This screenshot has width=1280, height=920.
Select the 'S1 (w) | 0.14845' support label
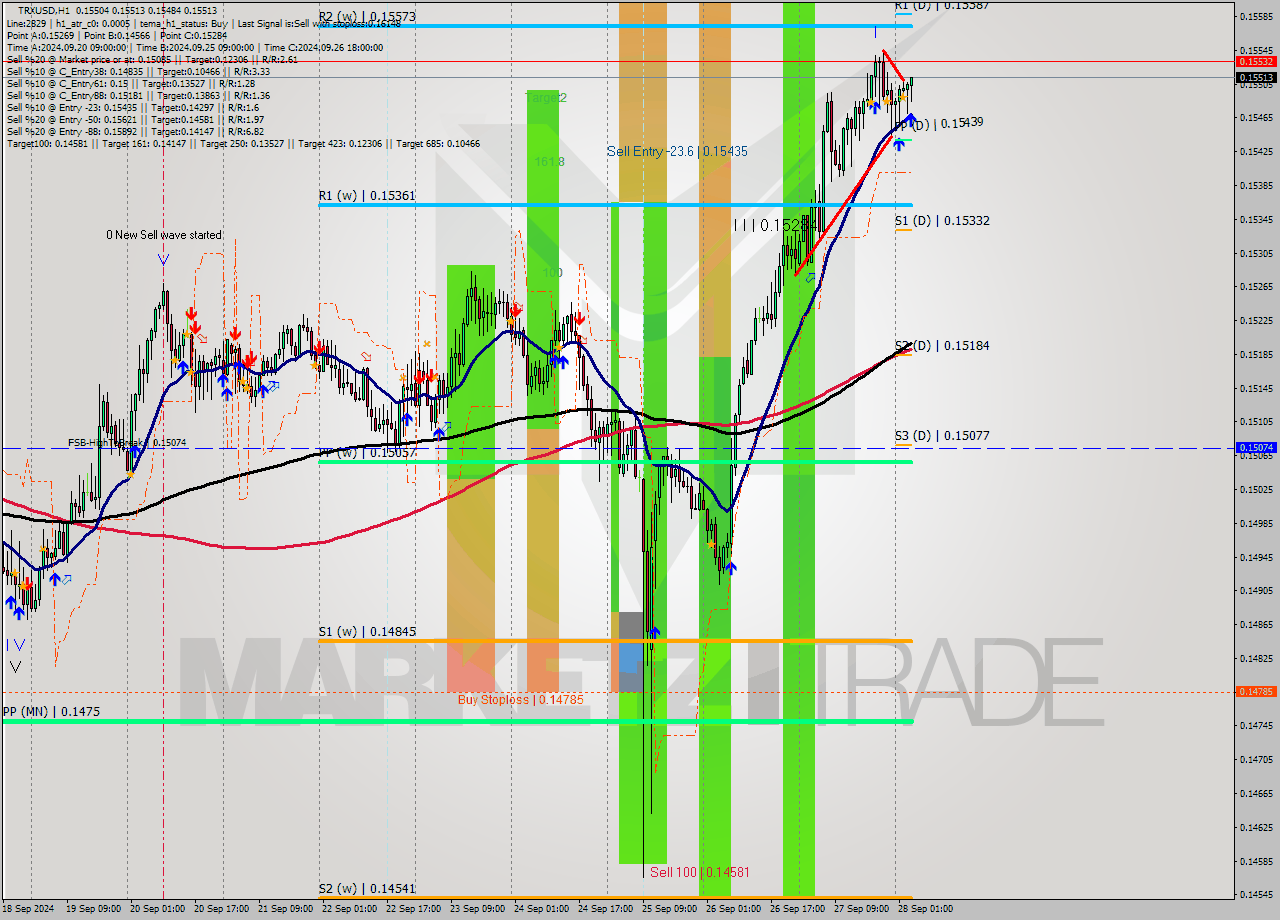point(367,632)
